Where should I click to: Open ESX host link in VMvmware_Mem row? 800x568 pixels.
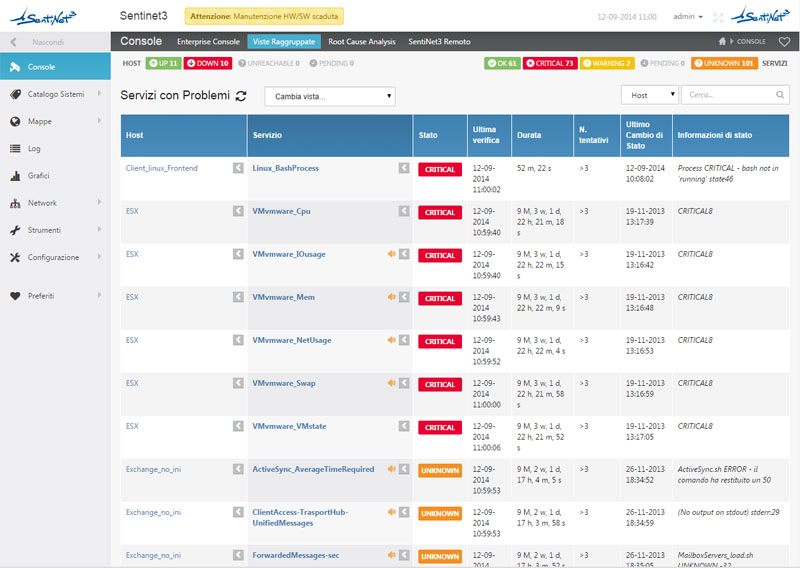[132, 297]
